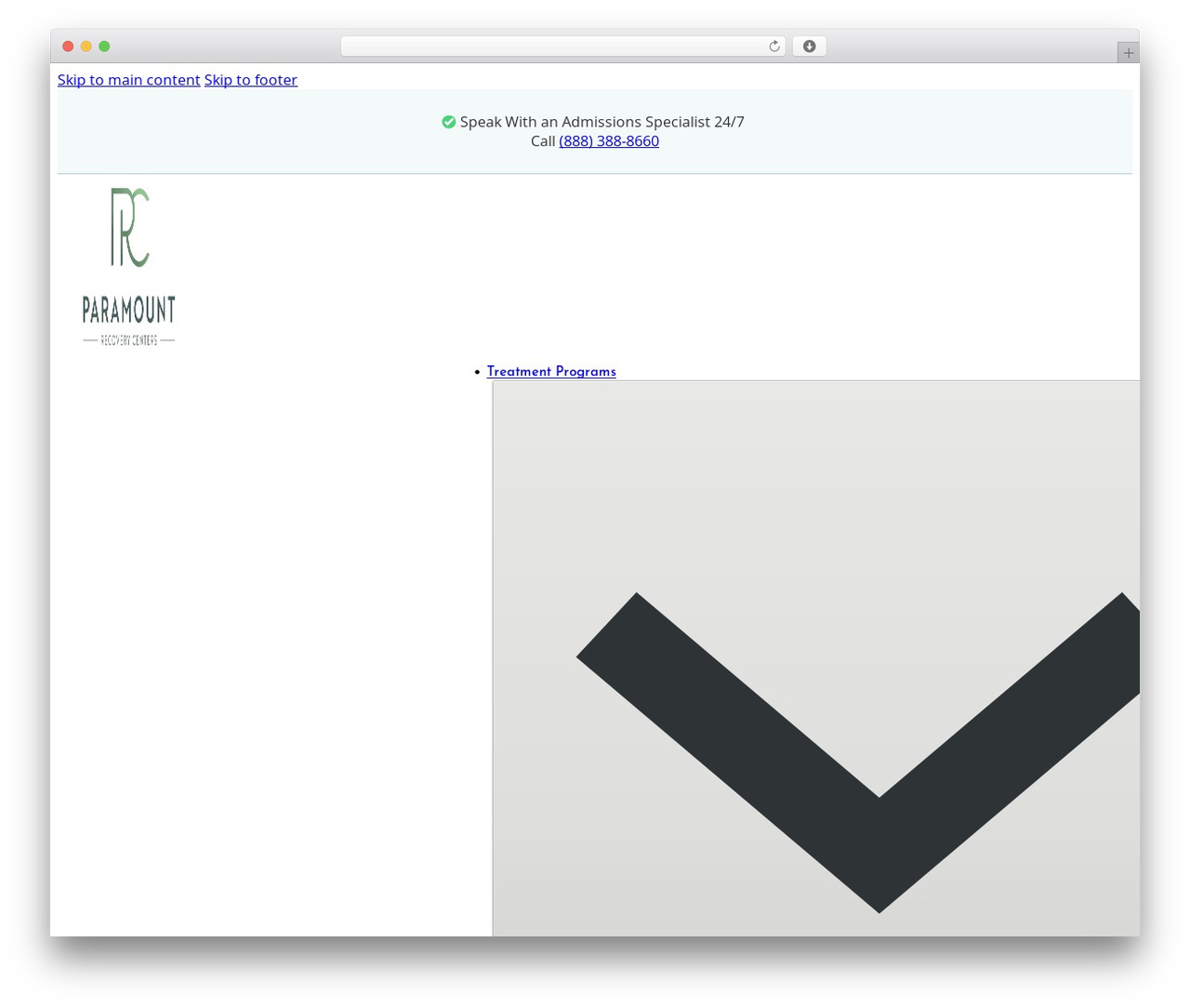1190x1008 pixels.
Task: Follow the Skip to footer link
Action: point(251,80)
